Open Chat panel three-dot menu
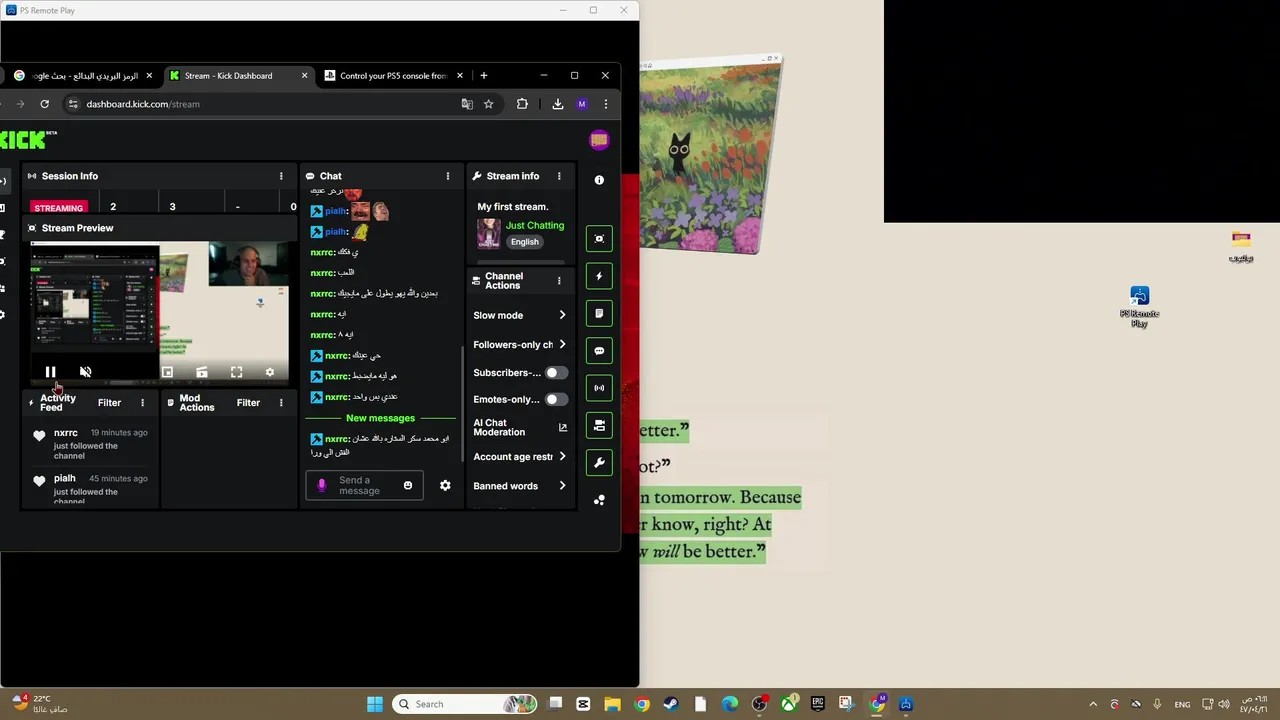This screenshot has height=720, width=1280. (448, 176)
